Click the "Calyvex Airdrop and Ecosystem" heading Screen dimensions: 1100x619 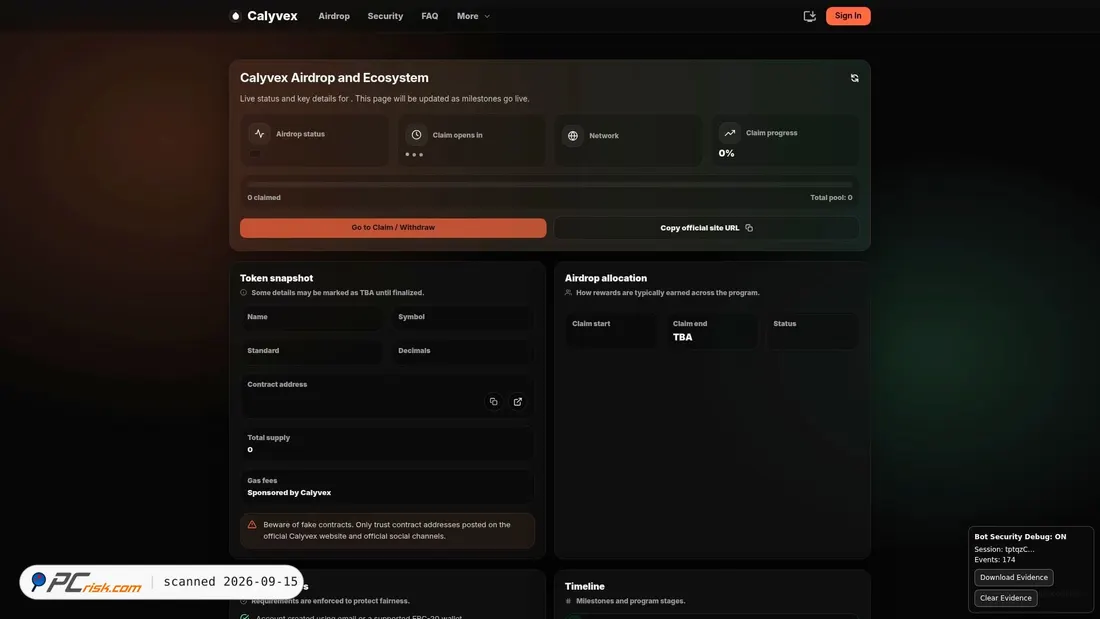[x=334, y=78]
